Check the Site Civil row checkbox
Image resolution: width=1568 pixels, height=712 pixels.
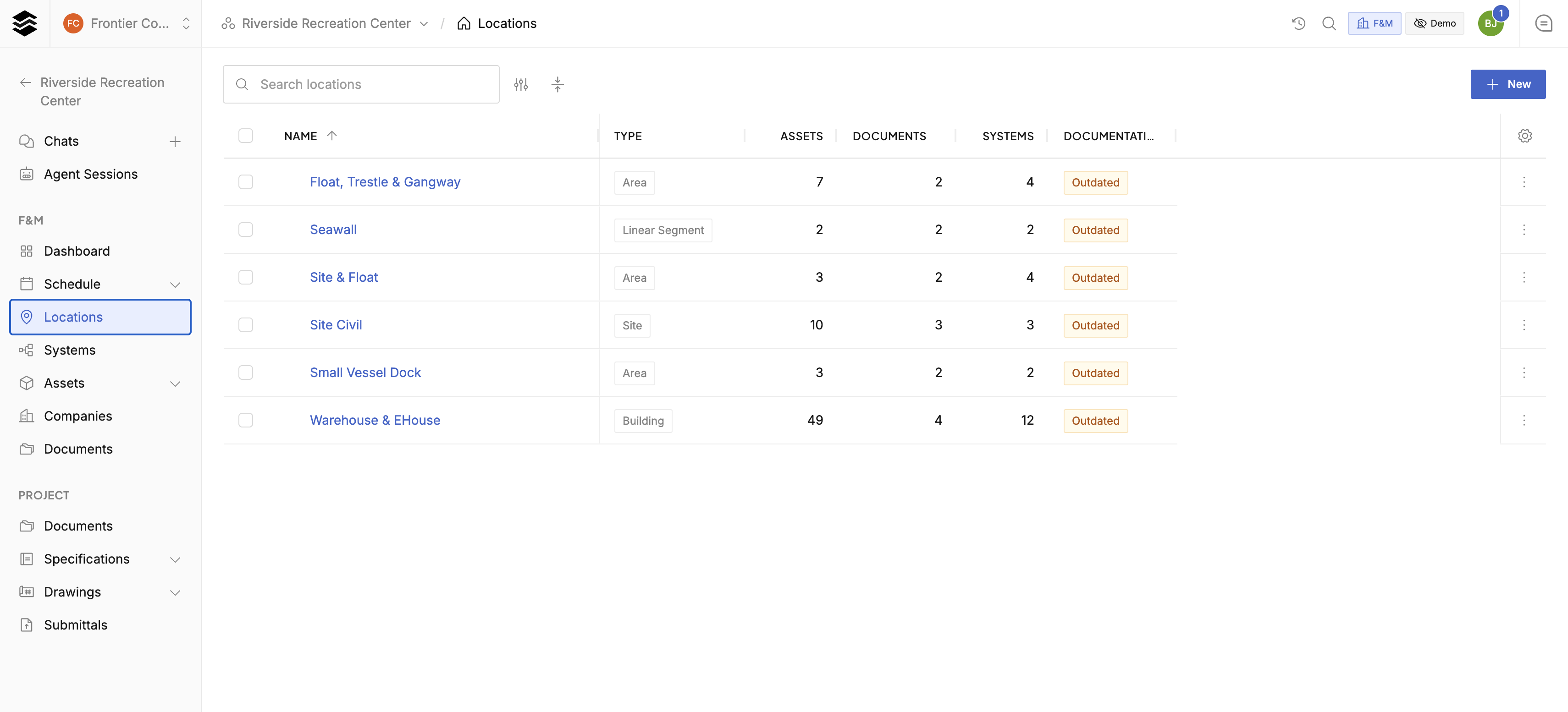pos(246,325)
